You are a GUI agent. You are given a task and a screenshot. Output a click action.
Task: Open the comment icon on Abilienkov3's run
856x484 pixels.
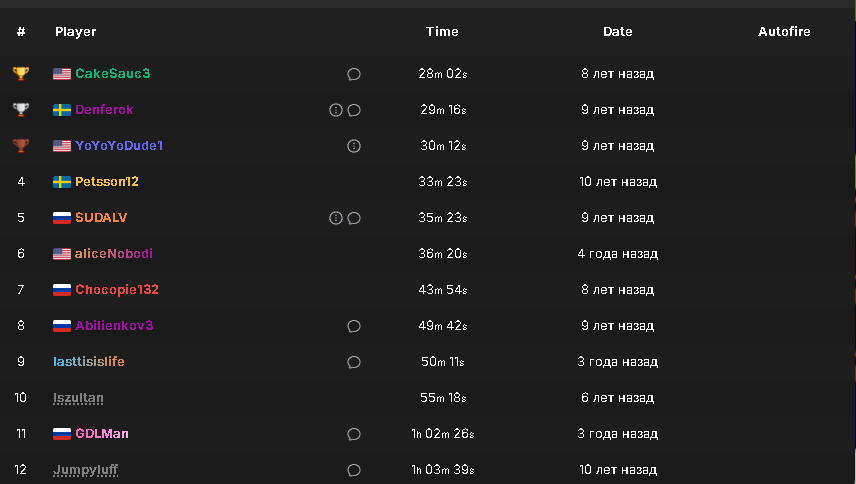353,326
